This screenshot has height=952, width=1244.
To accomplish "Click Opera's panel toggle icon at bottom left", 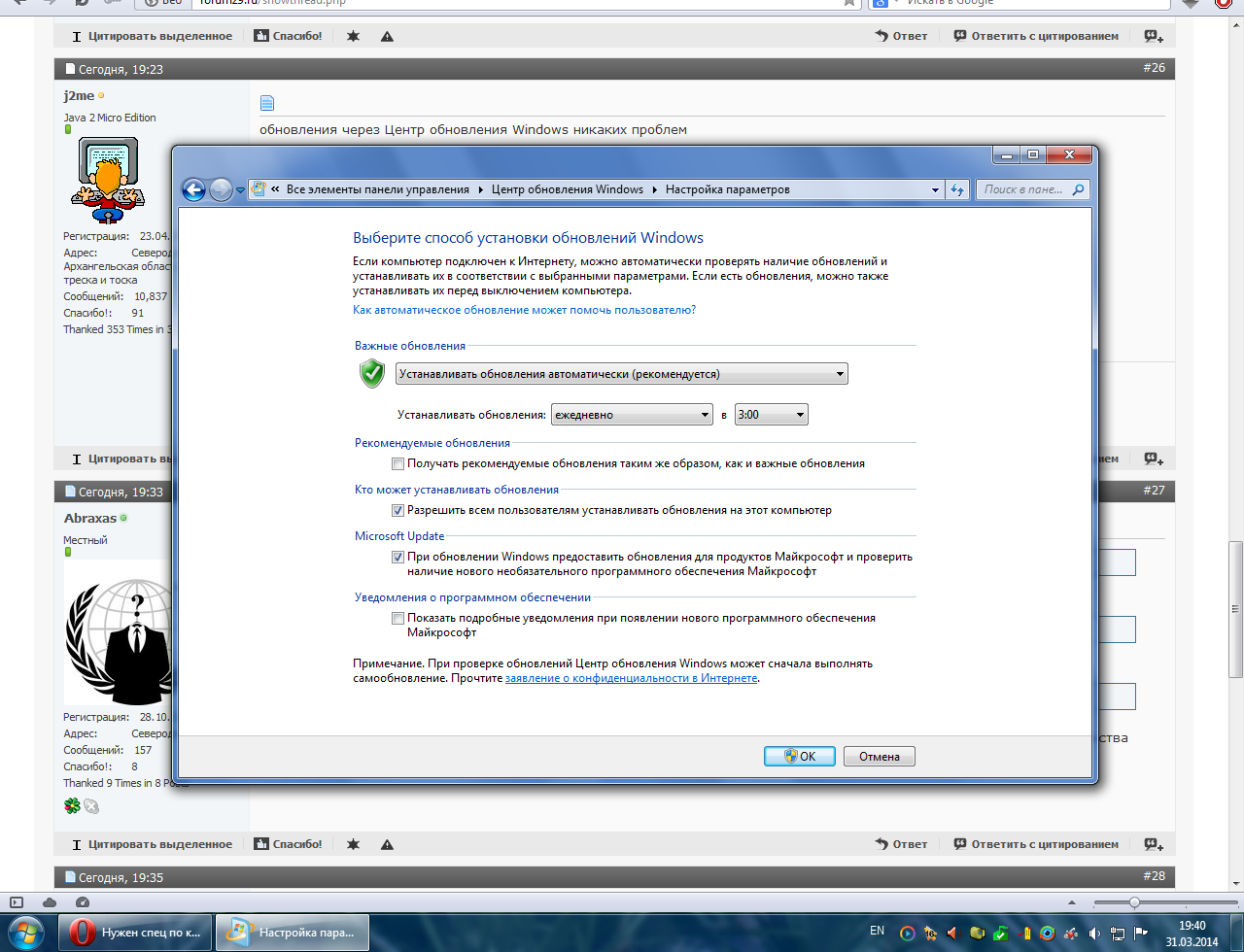I will 16,902.
